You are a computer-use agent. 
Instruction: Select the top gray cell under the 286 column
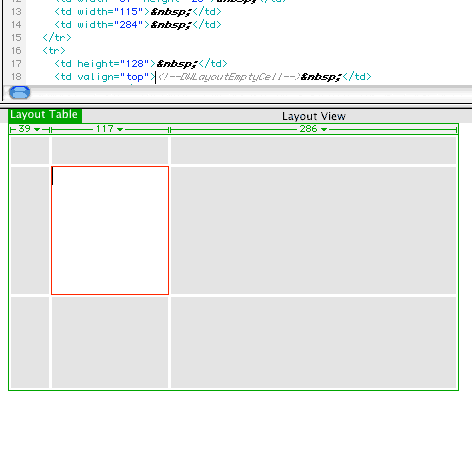(x=313, y=150)
